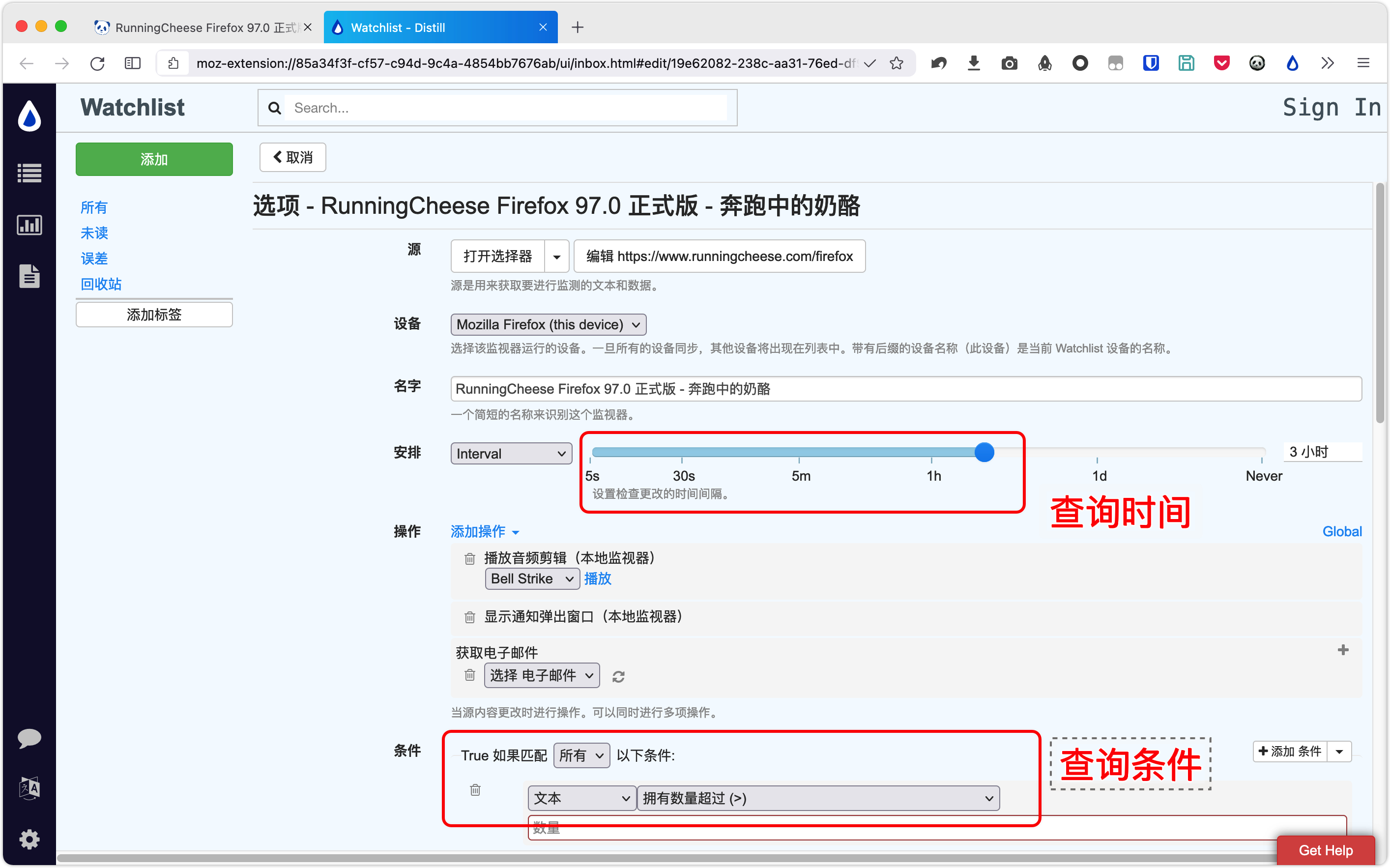
Task: Click the document page sidebar icon
Action: [29, 276]
